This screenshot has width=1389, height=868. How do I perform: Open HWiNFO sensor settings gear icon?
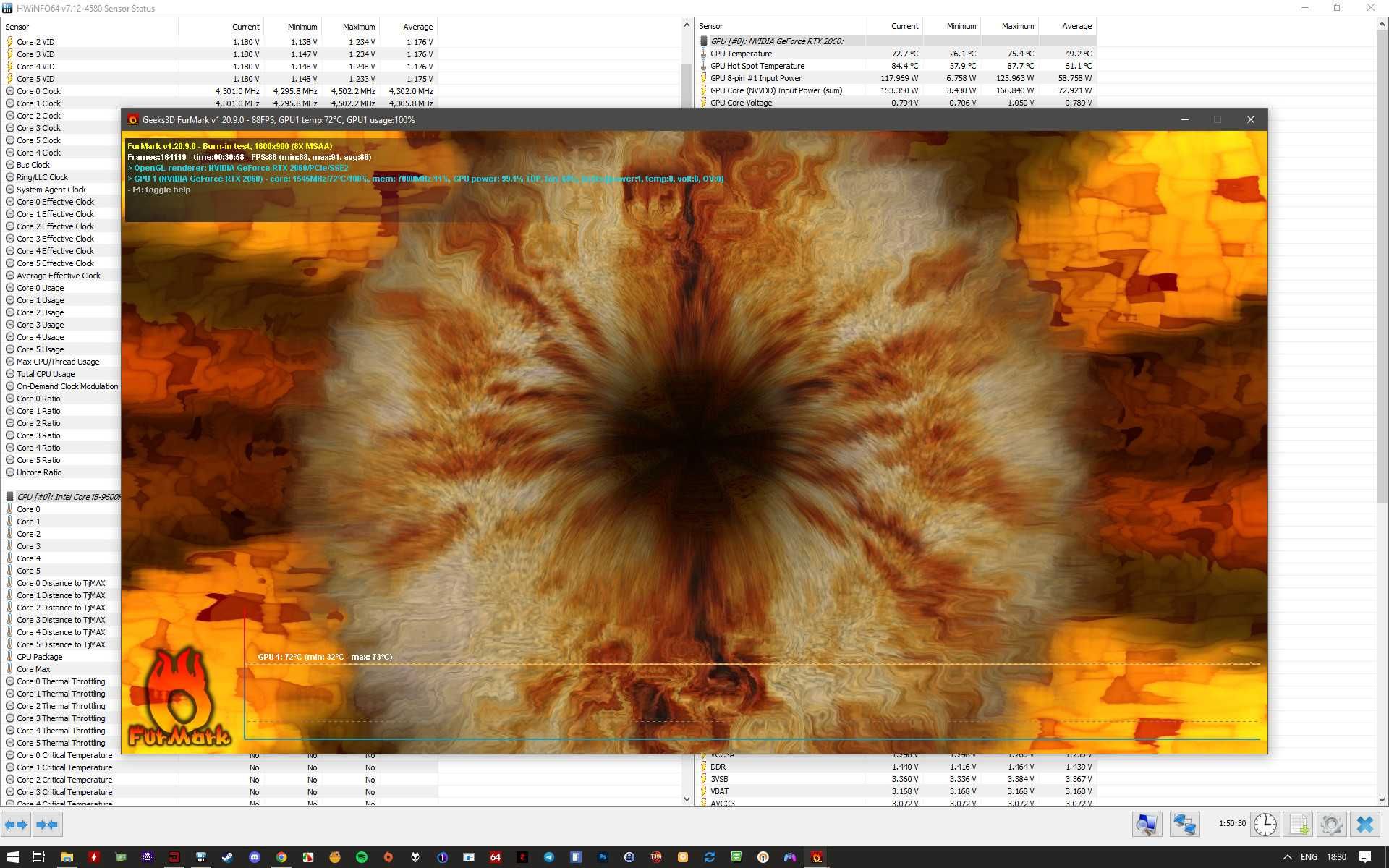(1331, 825)
